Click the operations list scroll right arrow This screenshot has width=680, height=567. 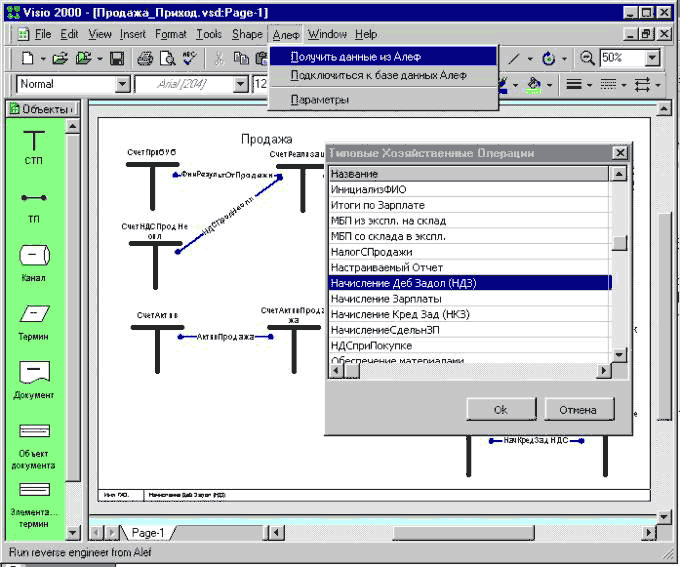603,370
